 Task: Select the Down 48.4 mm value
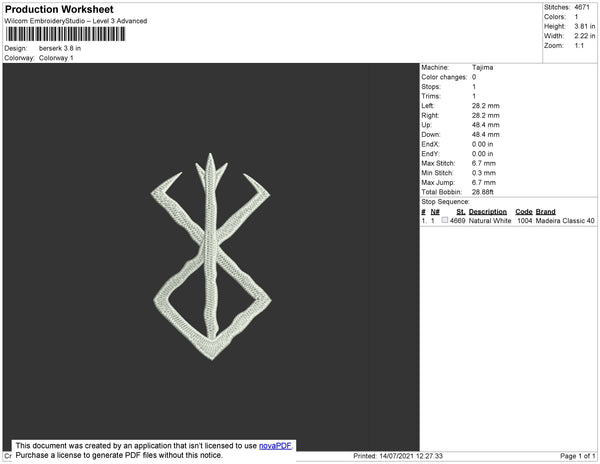(486, 134)
